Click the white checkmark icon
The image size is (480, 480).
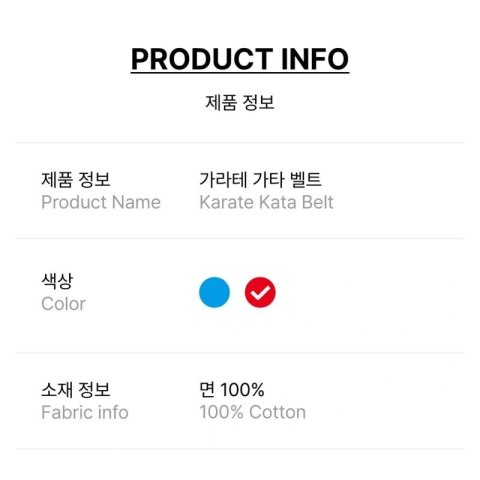coord(260,293)
